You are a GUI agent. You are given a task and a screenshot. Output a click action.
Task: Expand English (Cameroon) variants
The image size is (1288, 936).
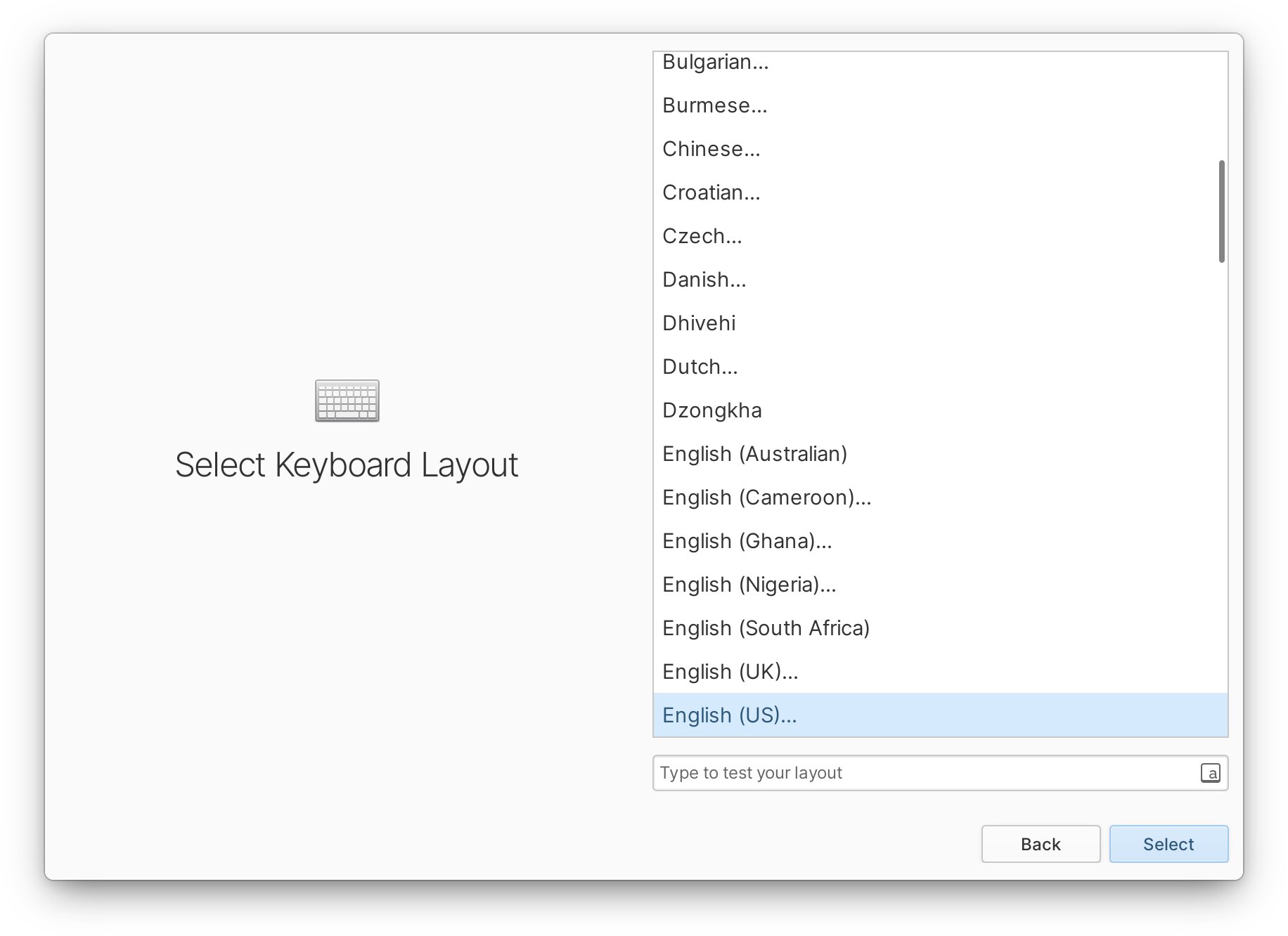click(766, 498)
